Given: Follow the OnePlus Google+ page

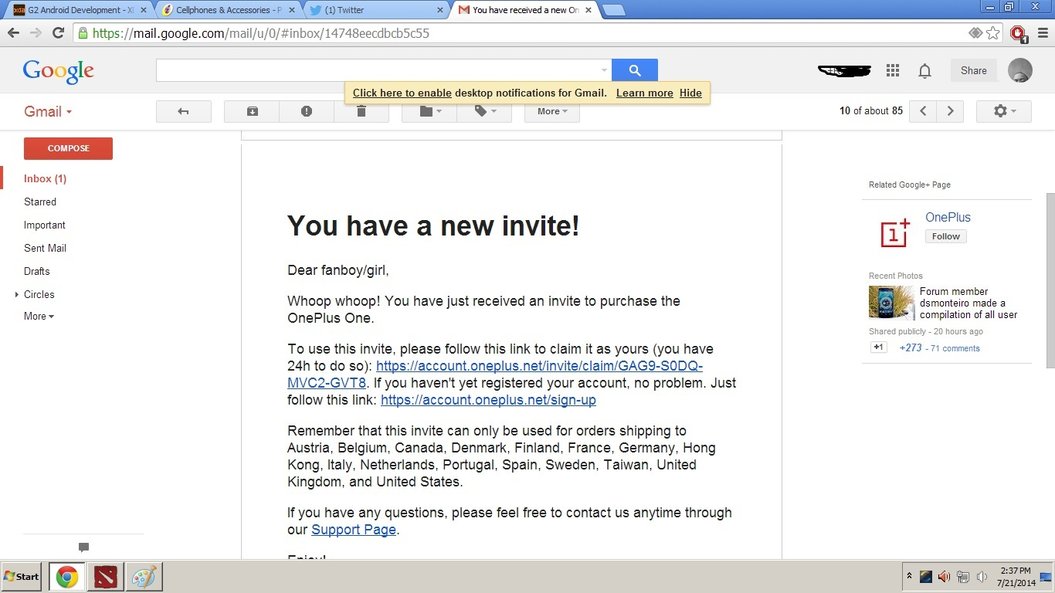Looking at the screenshot, I should pos(945,237).
